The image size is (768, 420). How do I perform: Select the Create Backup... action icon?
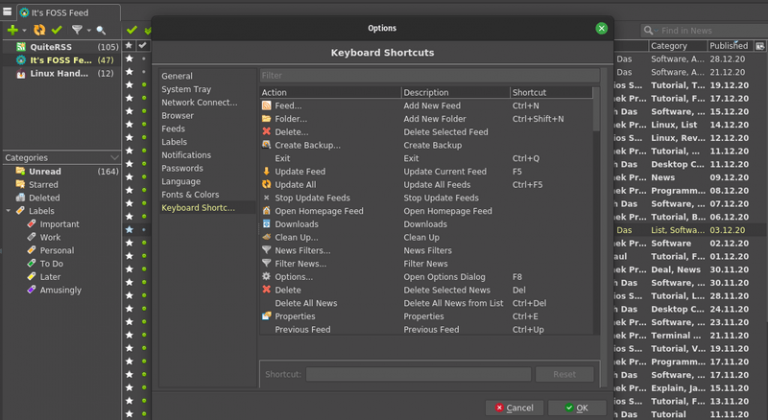pos(266,145)
